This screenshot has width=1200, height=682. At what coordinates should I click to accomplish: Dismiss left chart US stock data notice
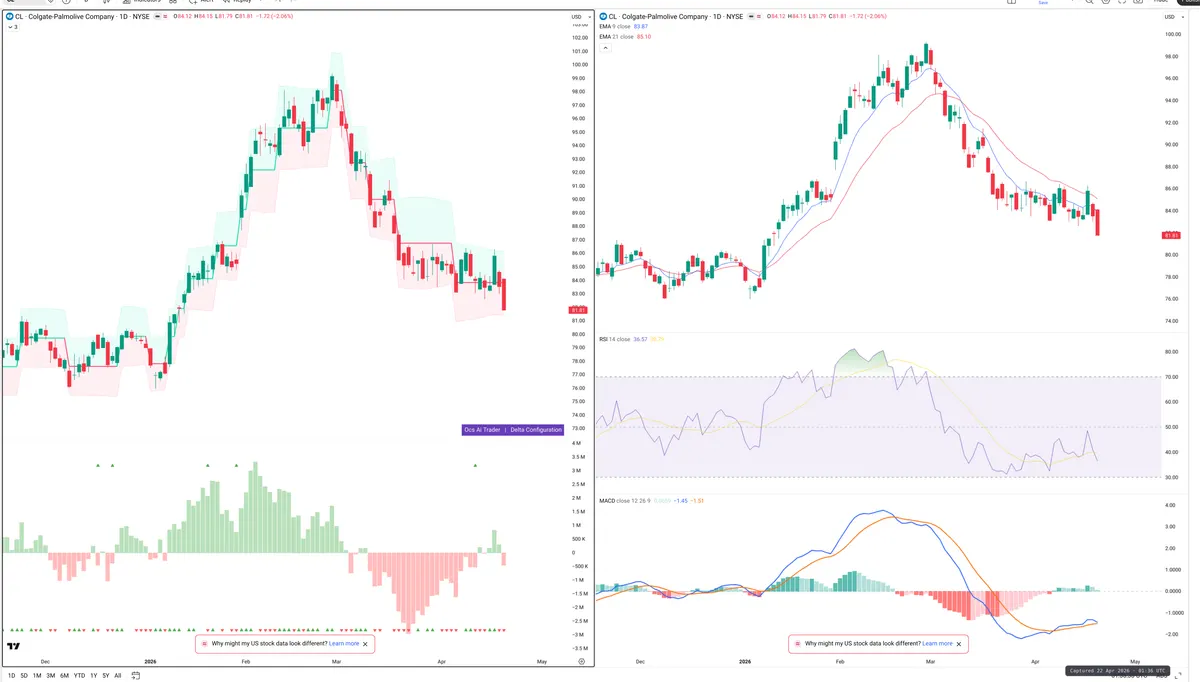[x=365, y=644]
